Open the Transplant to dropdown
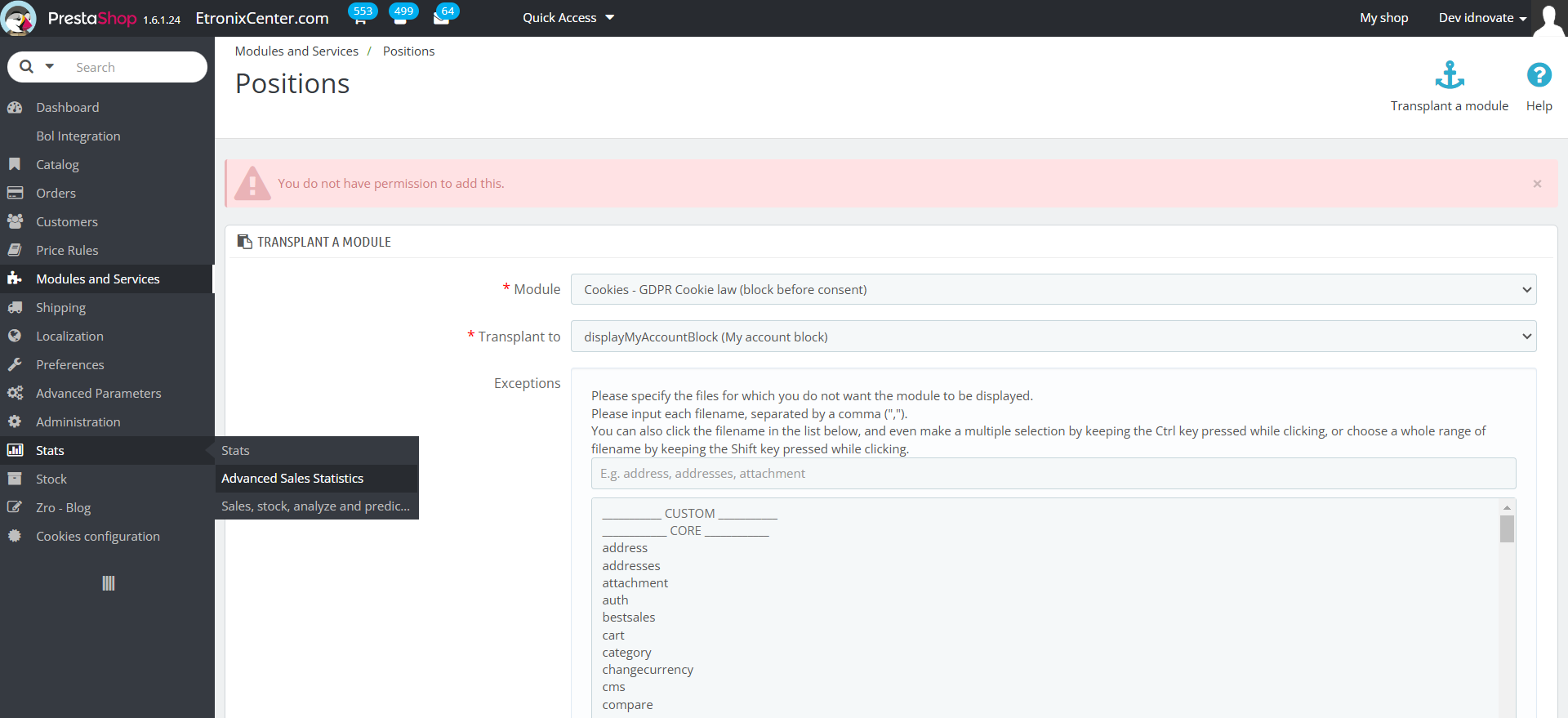Viewport: 1568px width, 718px height. click(x=1053, y=337)
